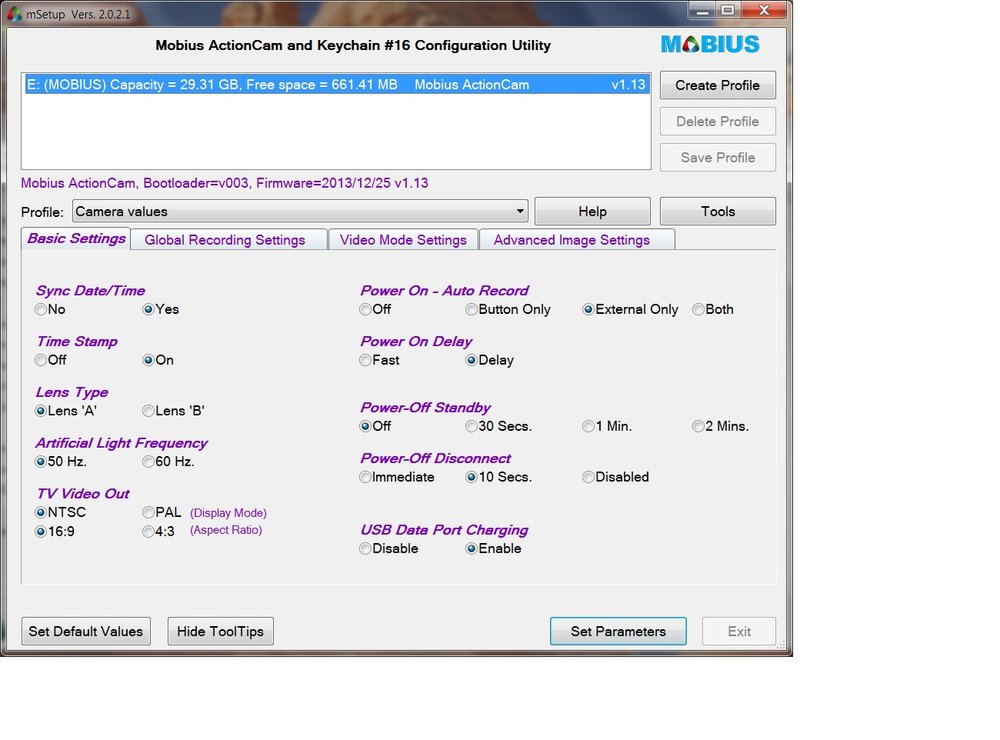Screen dimensions: 1000x740
Task: Minimize the mSetup window
Action: (x=702, y=10)
